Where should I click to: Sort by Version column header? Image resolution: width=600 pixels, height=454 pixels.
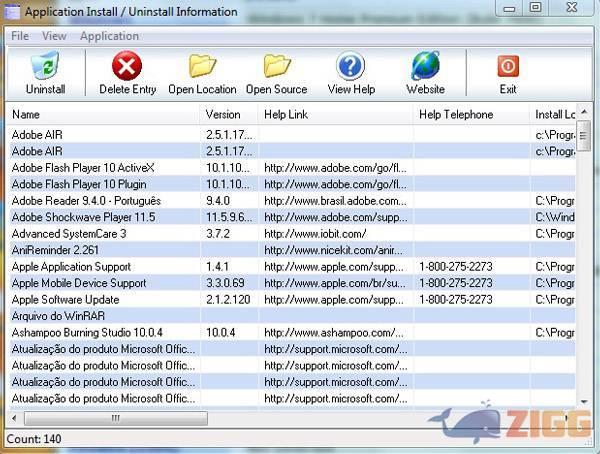point(227,115)
